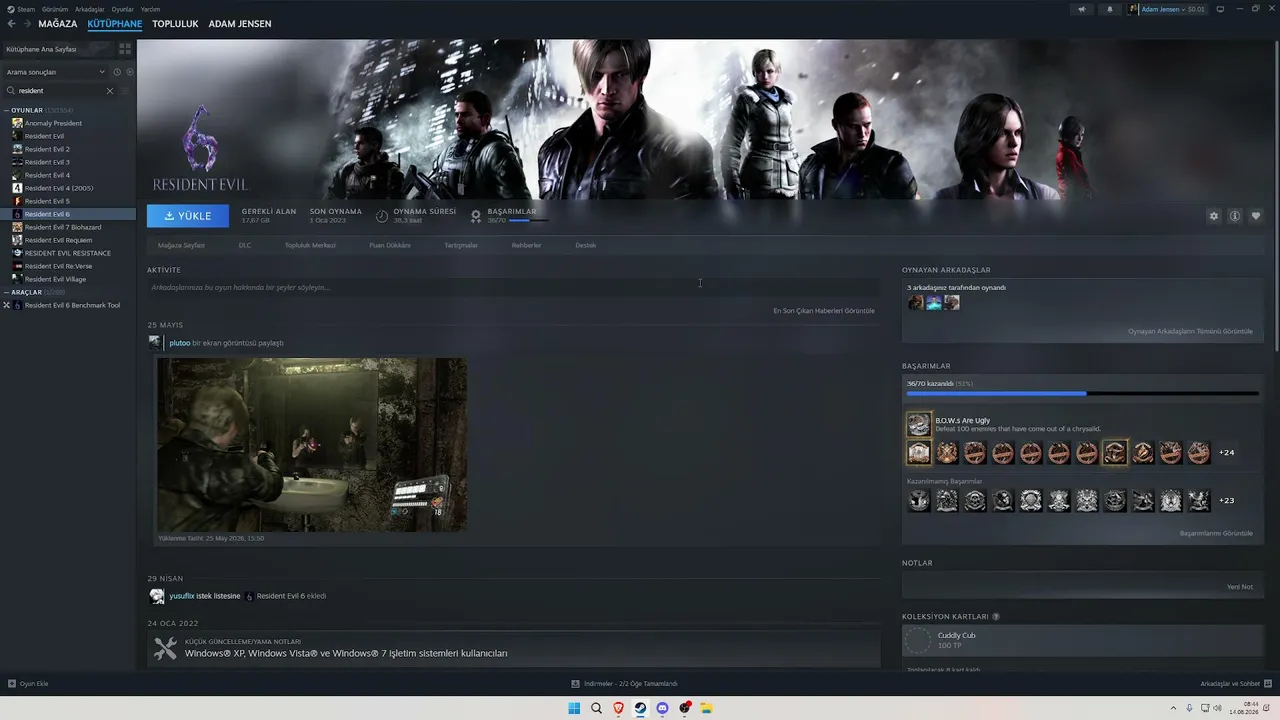Open the Puan Dükkânı tab

tap(390, 245)
